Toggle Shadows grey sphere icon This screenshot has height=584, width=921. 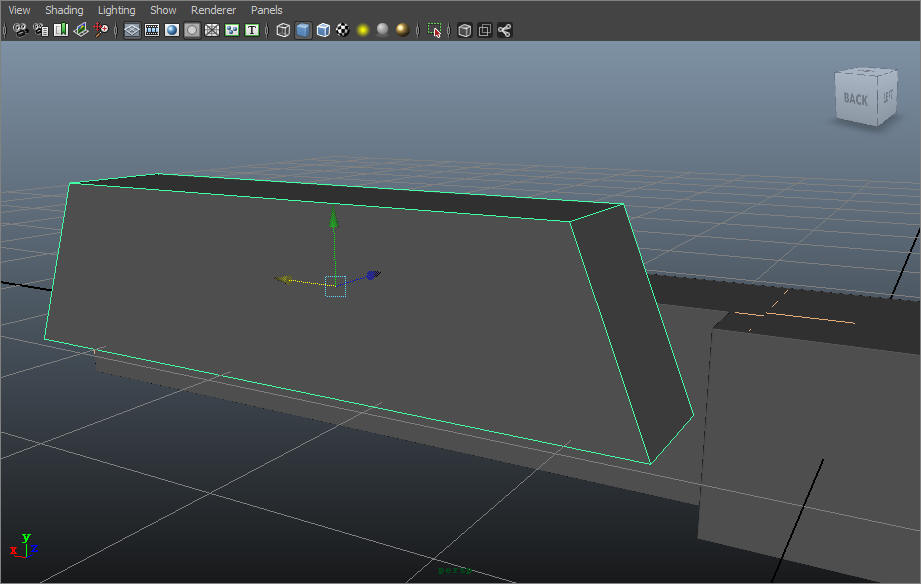click(x=382, y=30)
